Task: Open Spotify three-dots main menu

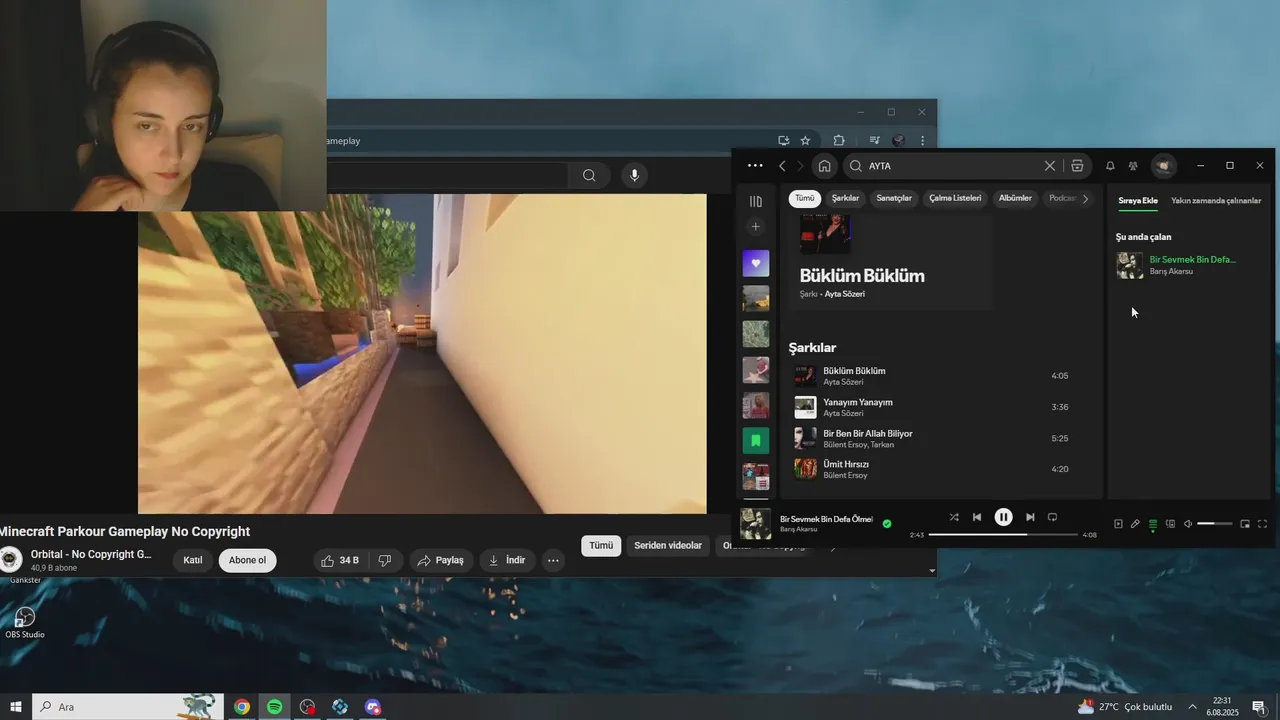Action: tap(755, 166)
